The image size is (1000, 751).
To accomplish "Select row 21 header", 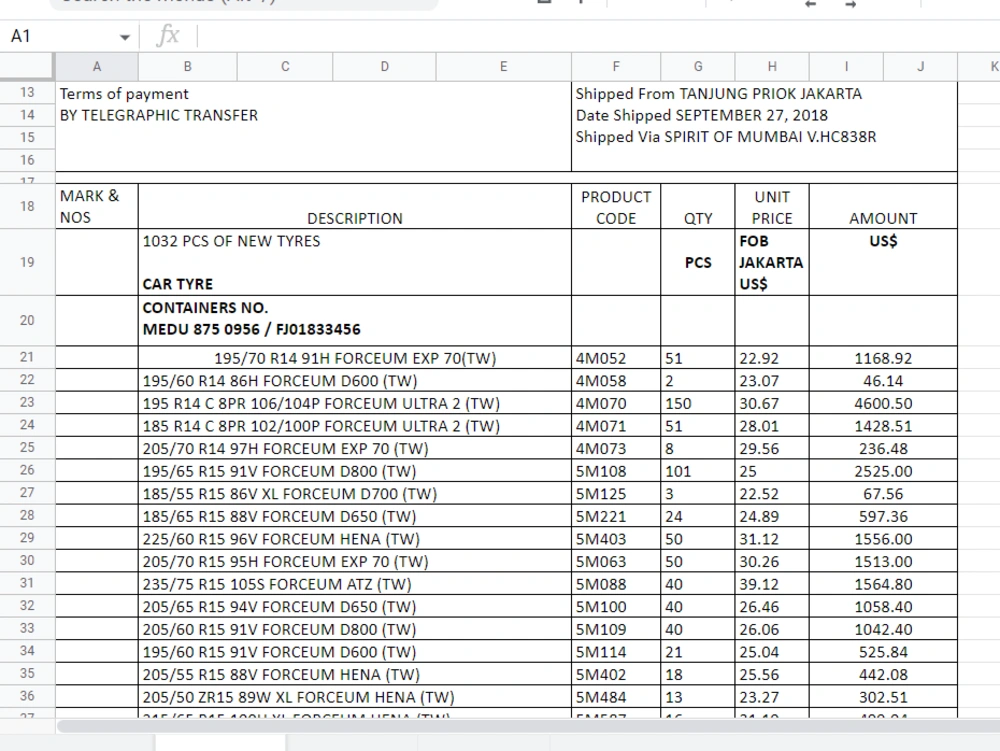I will (x=27, y=357).
